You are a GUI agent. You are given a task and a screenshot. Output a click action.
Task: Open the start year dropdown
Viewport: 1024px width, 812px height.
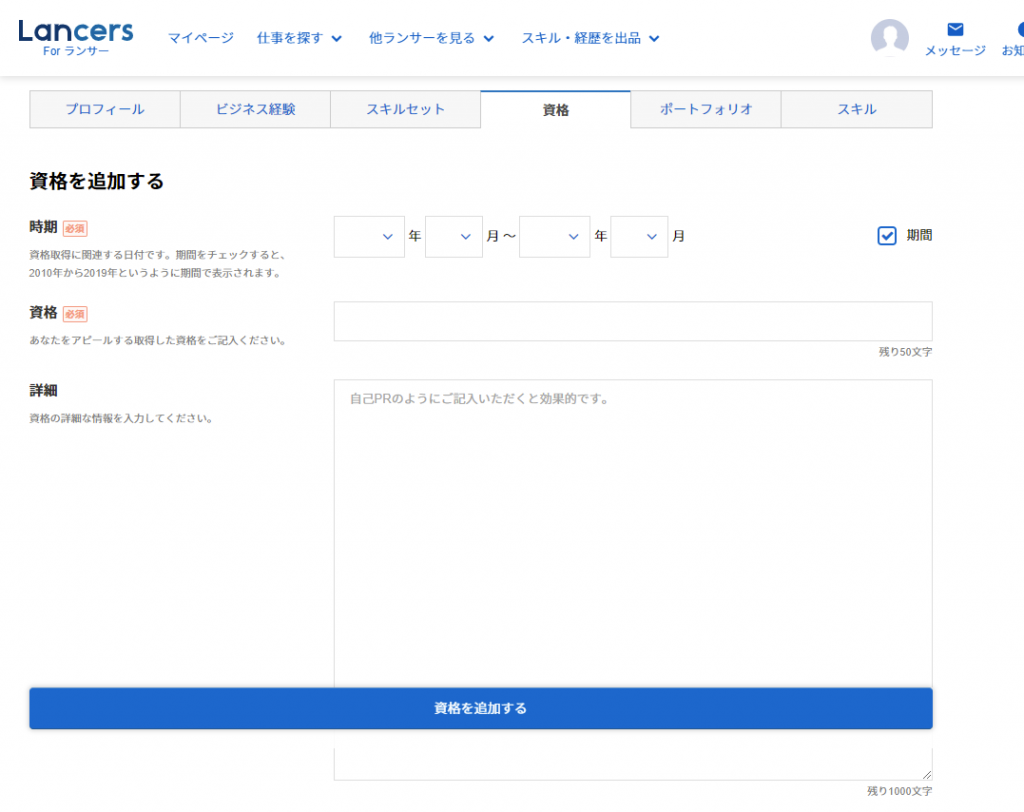[x=369, y=237]
